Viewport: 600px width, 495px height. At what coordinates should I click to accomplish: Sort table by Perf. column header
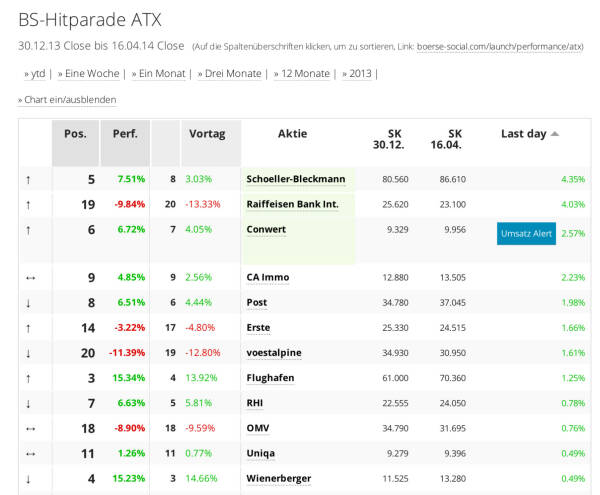125,134
